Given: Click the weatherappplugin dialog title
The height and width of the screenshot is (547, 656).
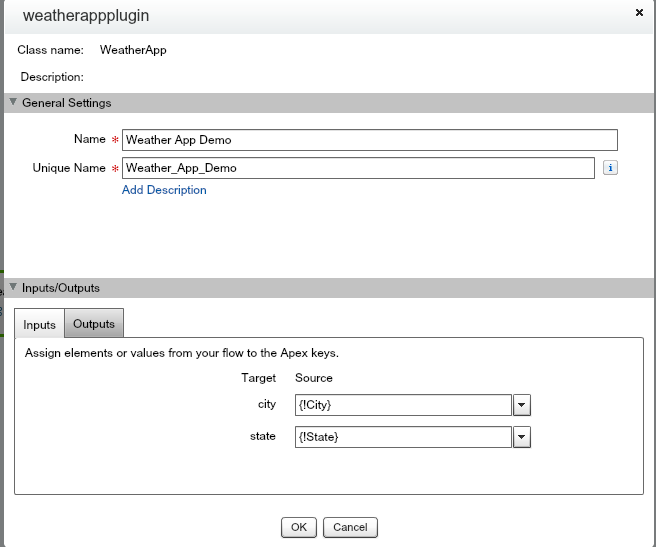Looking at the screenshot, I should pos(86,16).
